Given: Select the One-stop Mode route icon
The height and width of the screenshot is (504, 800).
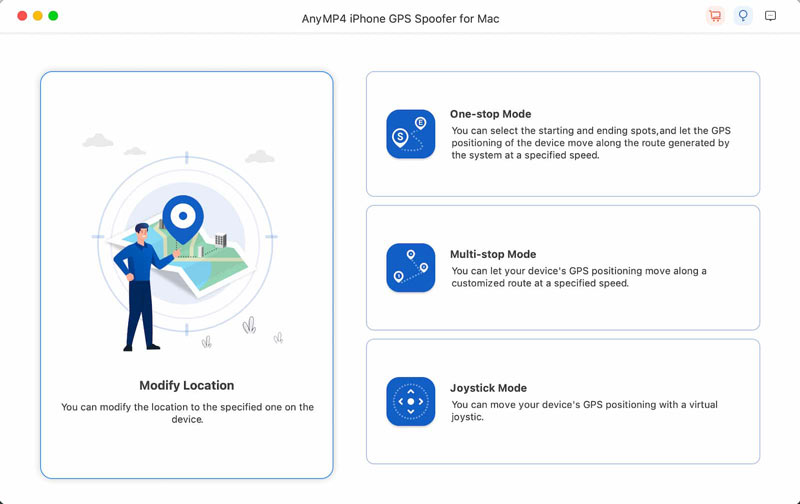Looking at the screenshot, I should tap(411, 134).
